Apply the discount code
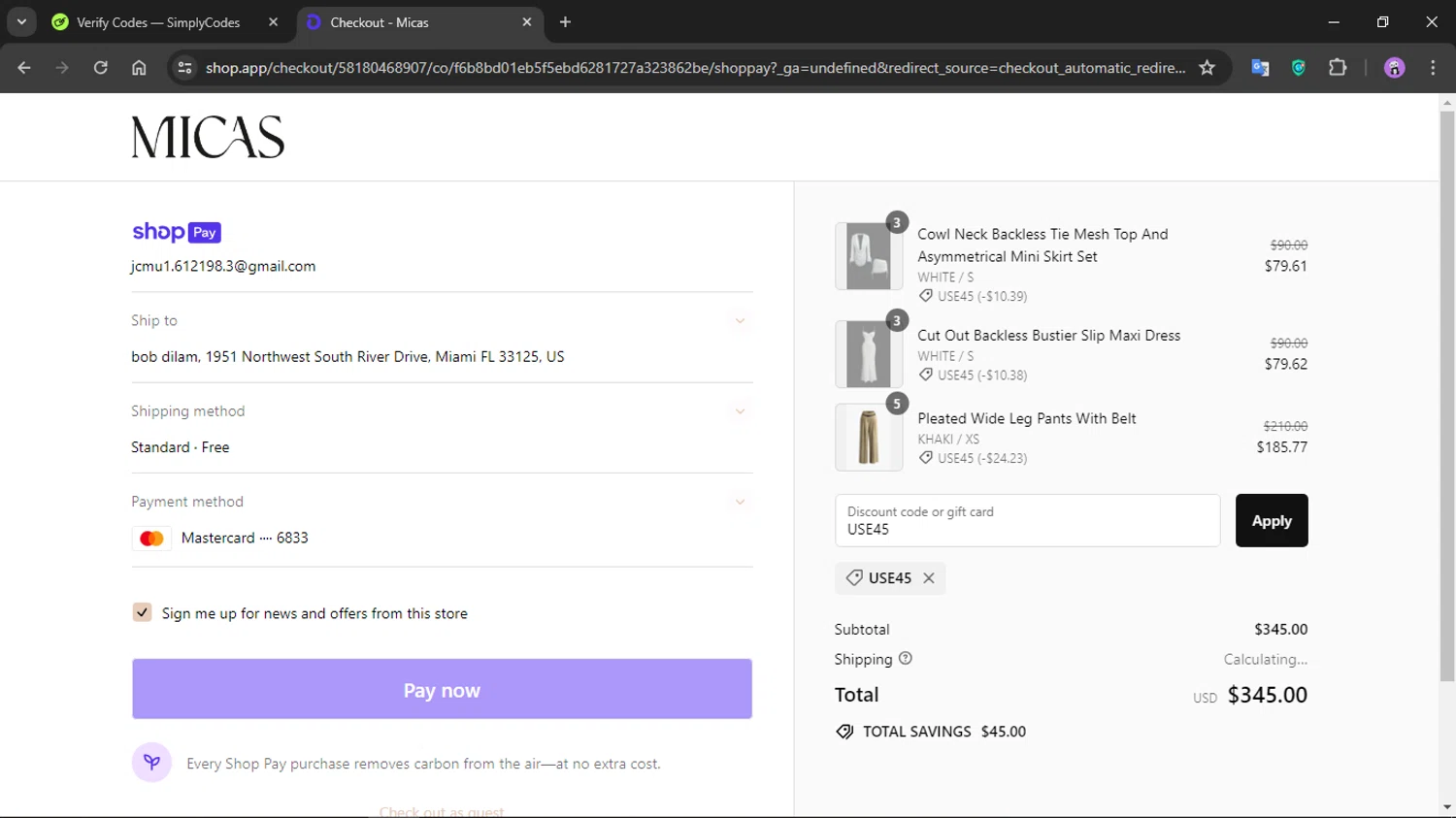Screen dimensions: 1456x818 pos(1271,521)
